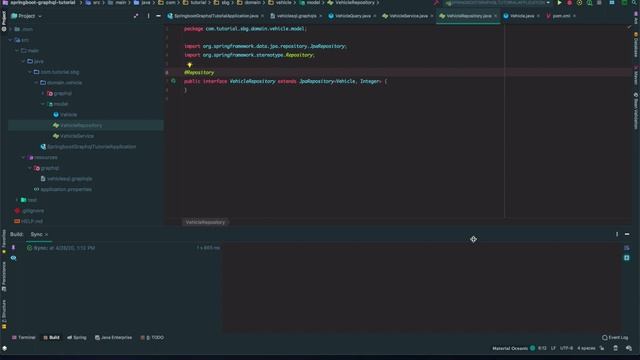Toggle the eye view icon in the Build panel
This screenshot has width=640, height=360.
[x=13, y=258]
